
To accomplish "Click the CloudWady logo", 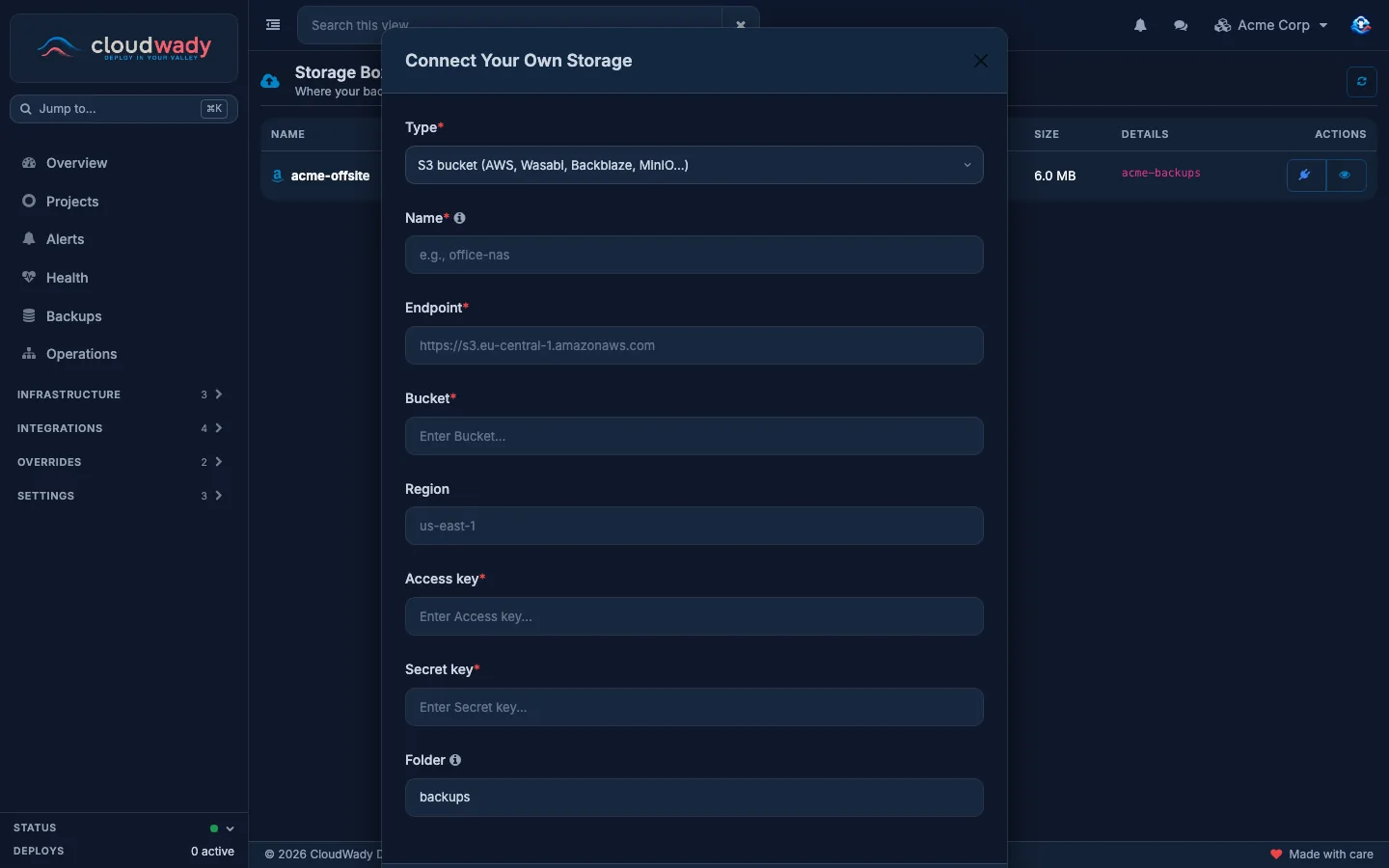I will tap(123, 47).
